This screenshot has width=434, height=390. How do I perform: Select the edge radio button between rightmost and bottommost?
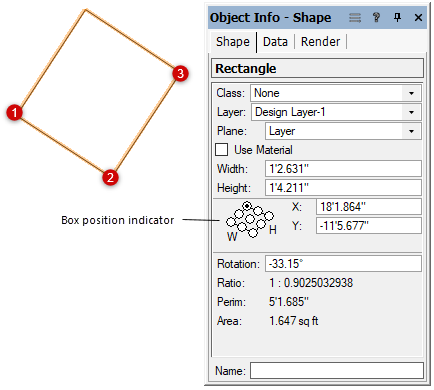(261, 224)
